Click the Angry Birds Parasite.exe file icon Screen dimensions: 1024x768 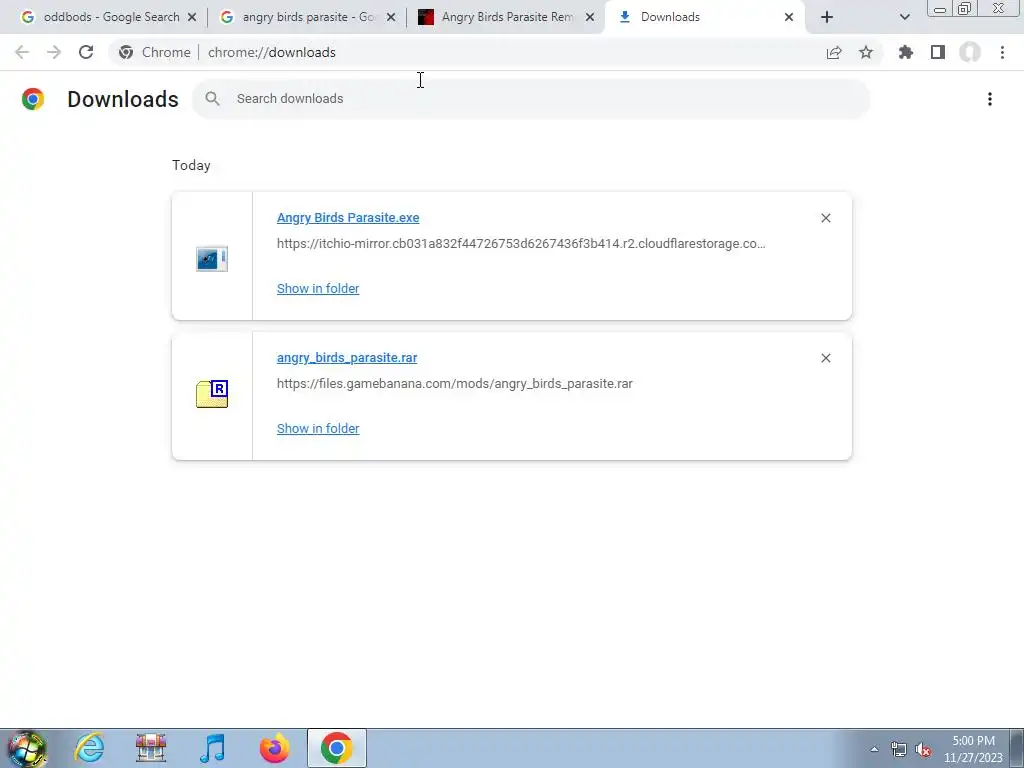click(x=212, y=259)
